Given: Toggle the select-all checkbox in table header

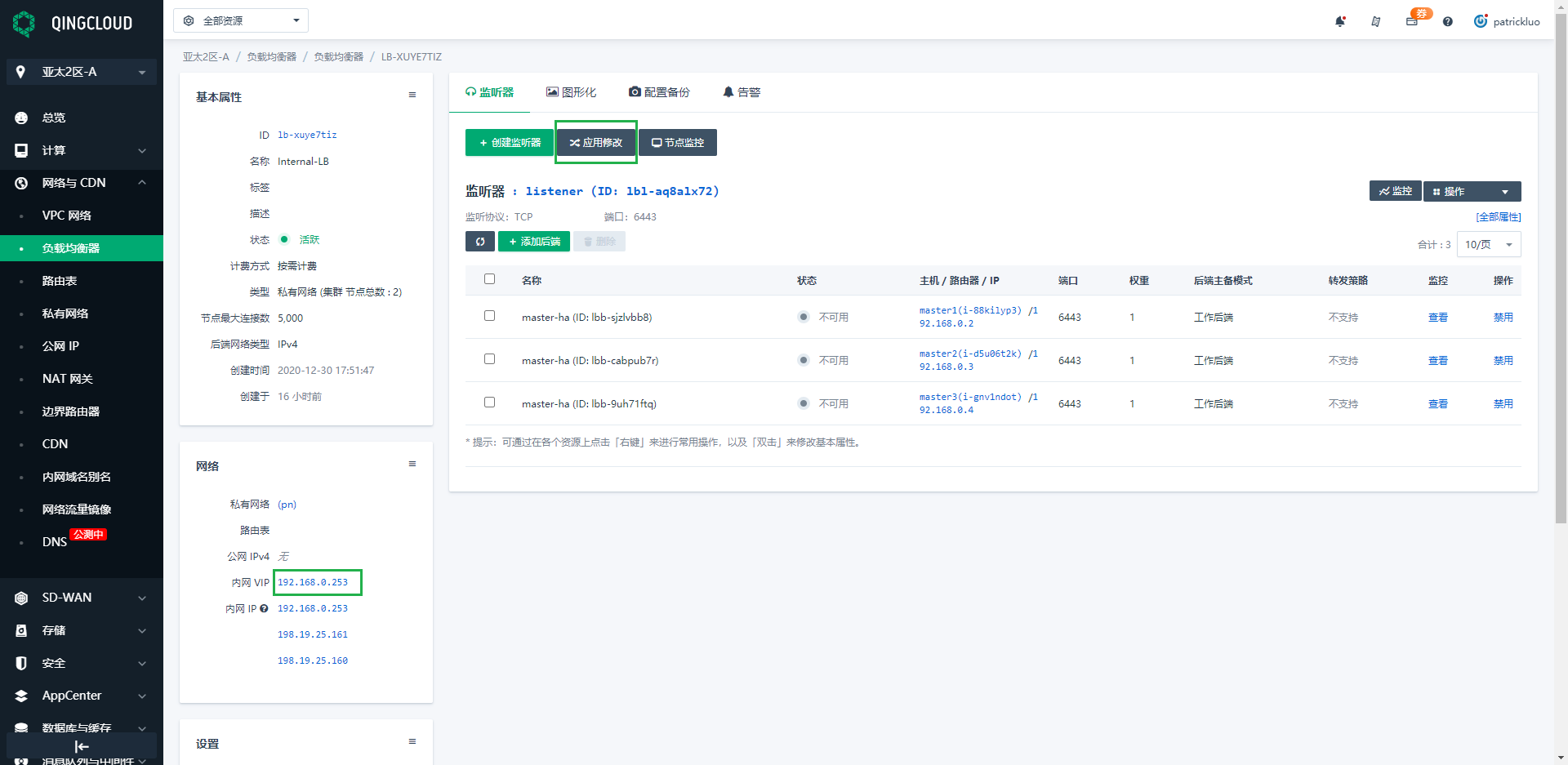Looking at the screenshot, I should click(x=489, y=279).
